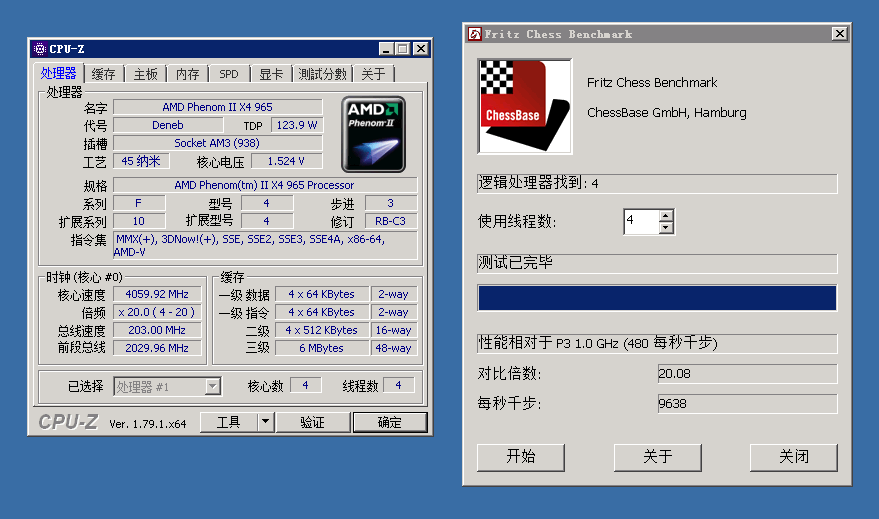Close the CPU-Z window
The image size is (879, 519).
click(x=420, y=49)
